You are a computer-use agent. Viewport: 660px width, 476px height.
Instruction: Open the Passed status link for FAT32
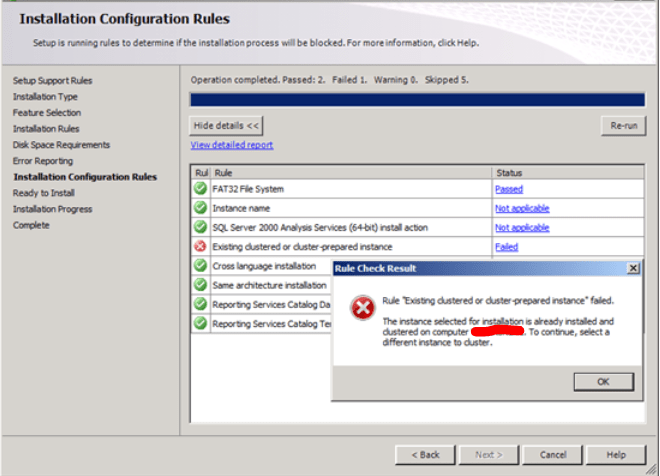(508, 189)
